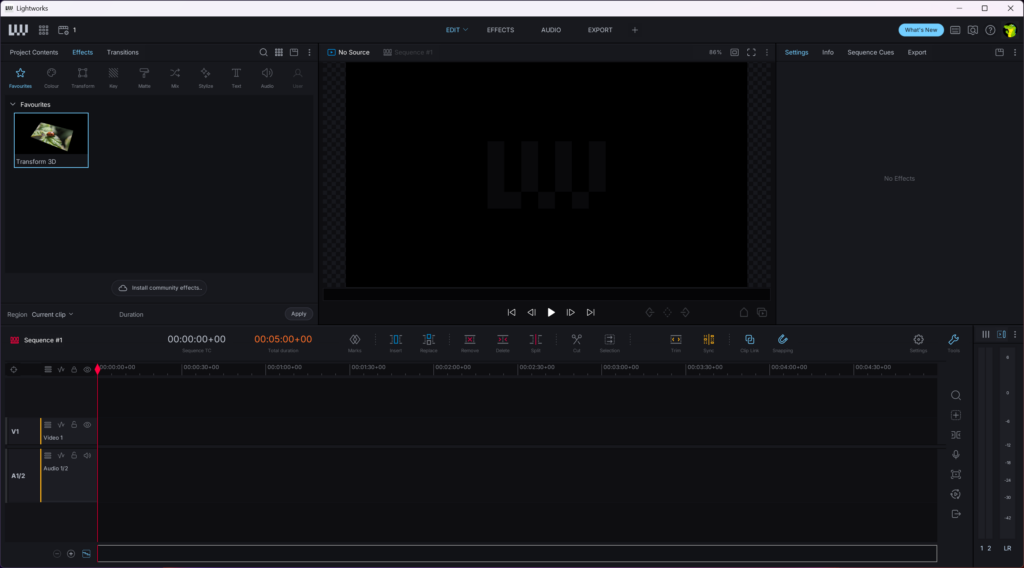Open audio meter more options menu
The height and width of the screenshot is (568, 1024).
[1015, 334]
